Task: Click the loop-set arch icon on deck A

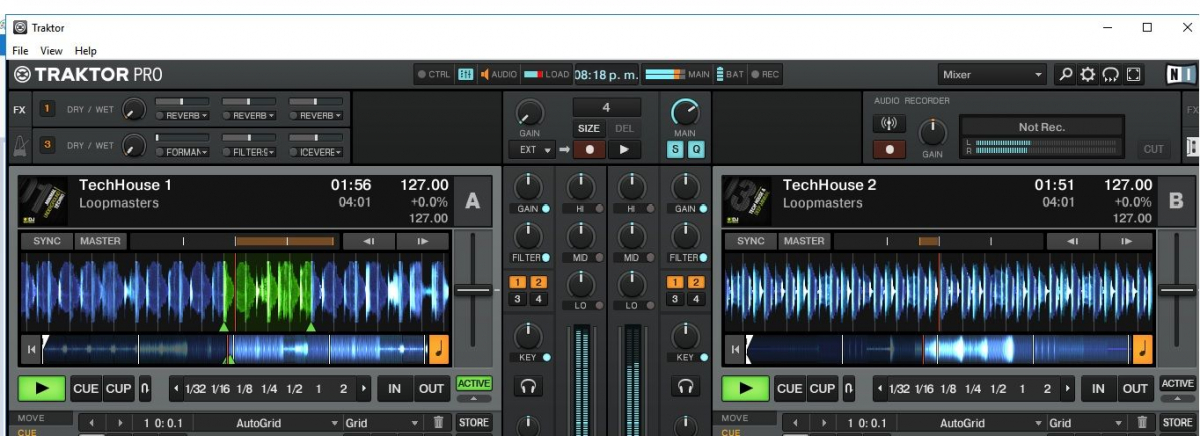Action: [145, 388]
